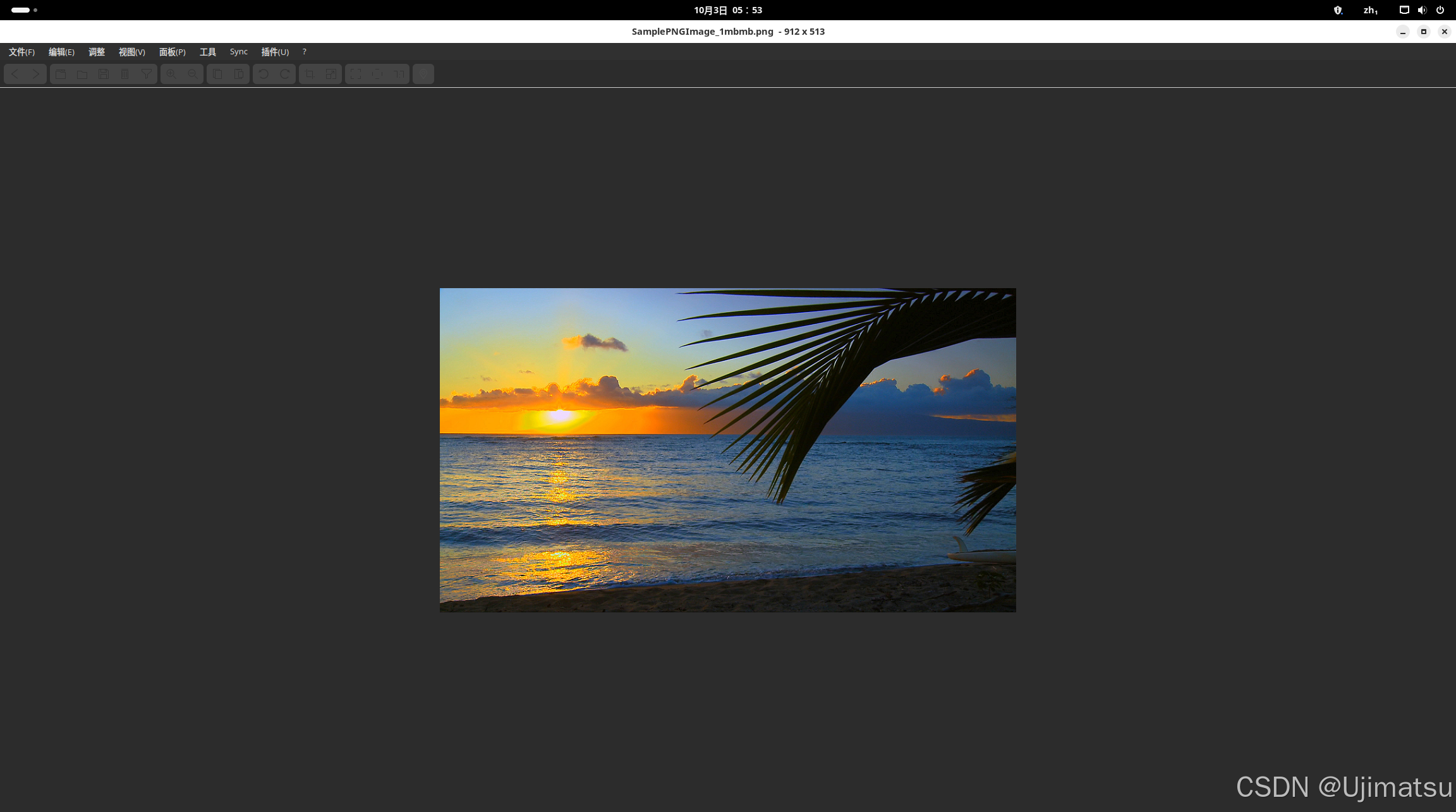The width and height of the screenshot is (1456, 812).
Task: Go to the previous image arrow
Action: 15,74
